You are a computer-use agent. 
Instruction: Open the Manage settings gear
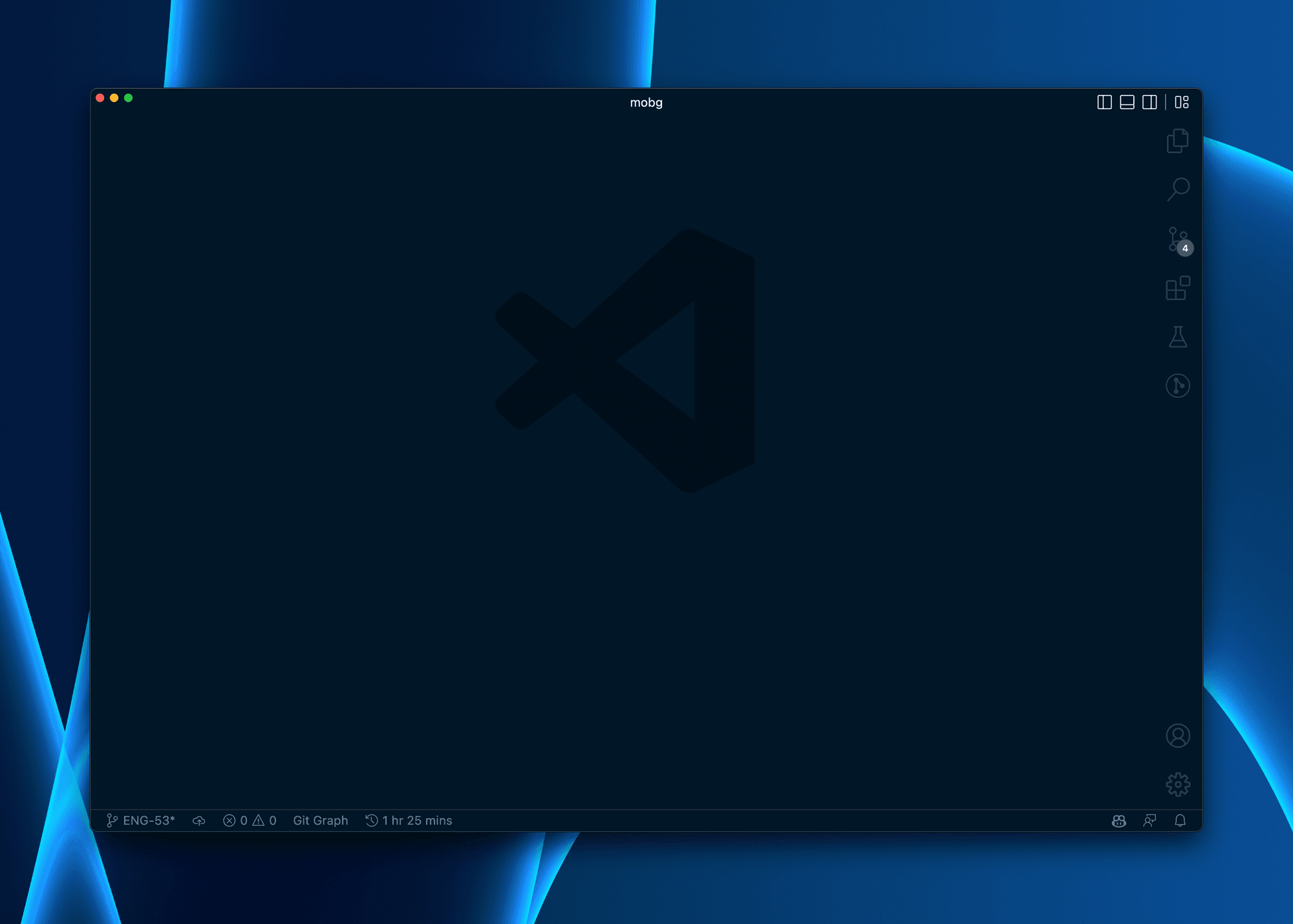tap(1178, 784)
